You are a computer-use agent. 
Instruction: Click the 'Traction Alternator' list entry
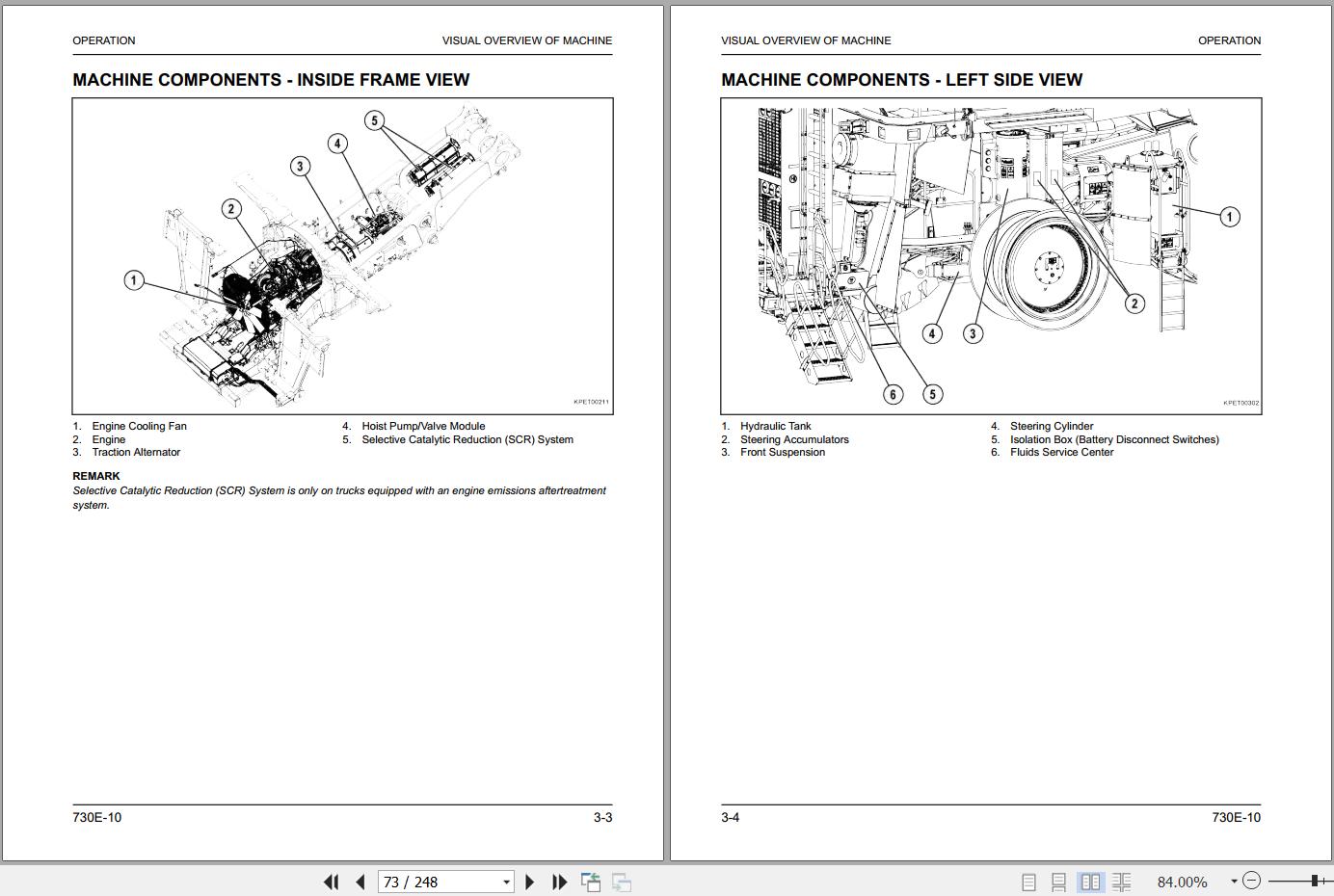(x=136, y=452)
